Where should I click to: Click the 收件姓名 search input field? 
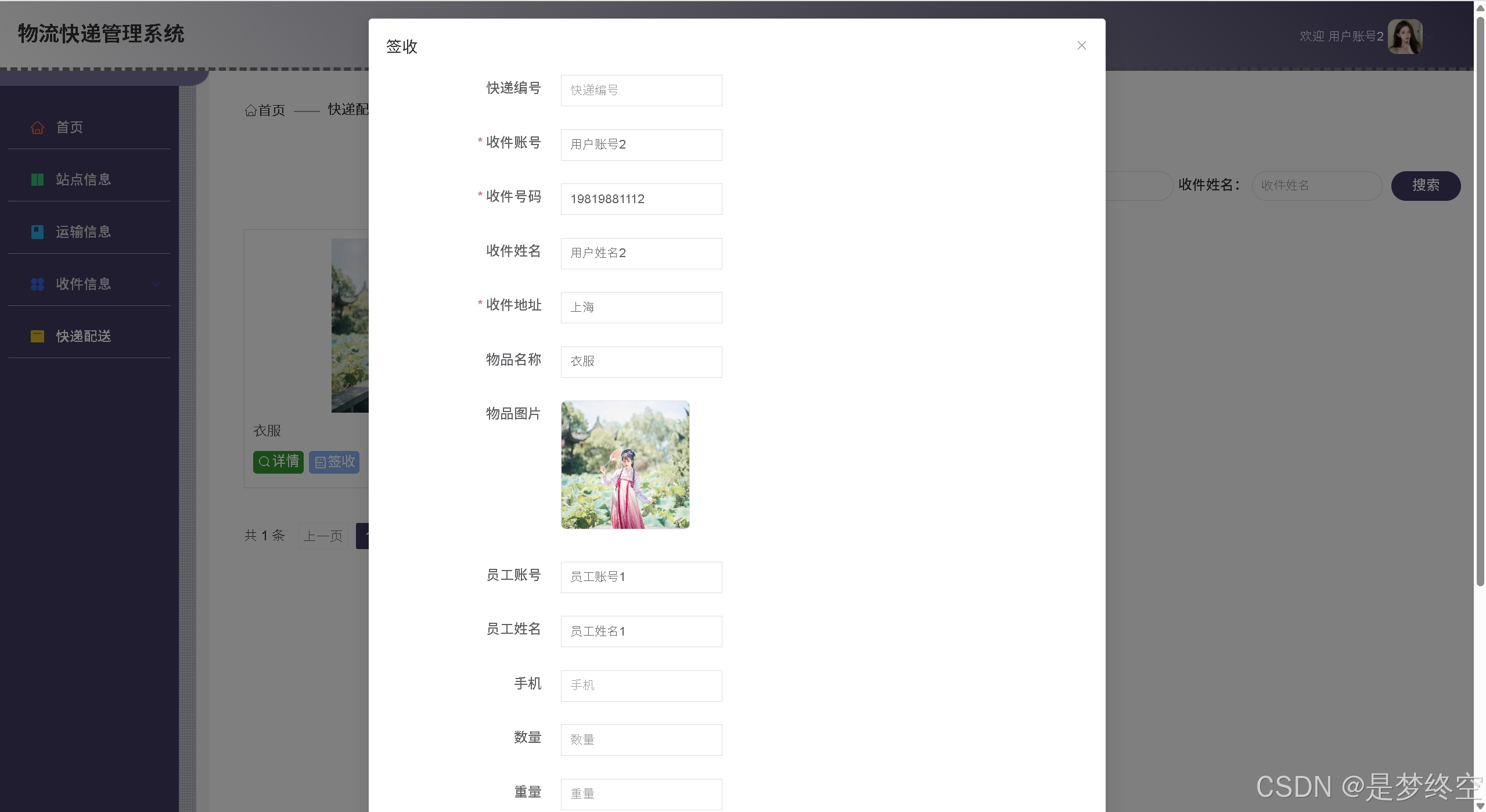(x=1317, y=185)
